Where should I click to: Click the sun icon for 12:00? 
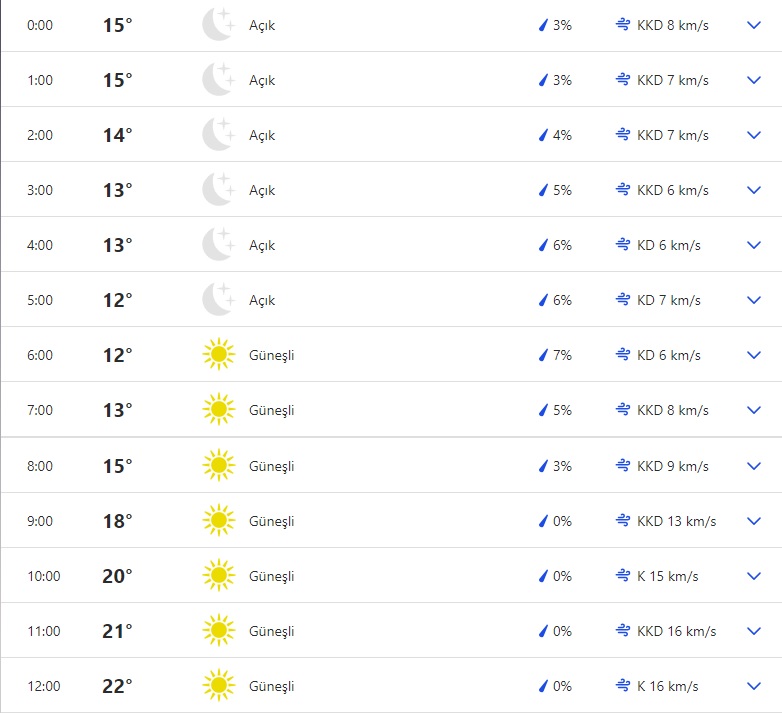click(x=218, y=686)
